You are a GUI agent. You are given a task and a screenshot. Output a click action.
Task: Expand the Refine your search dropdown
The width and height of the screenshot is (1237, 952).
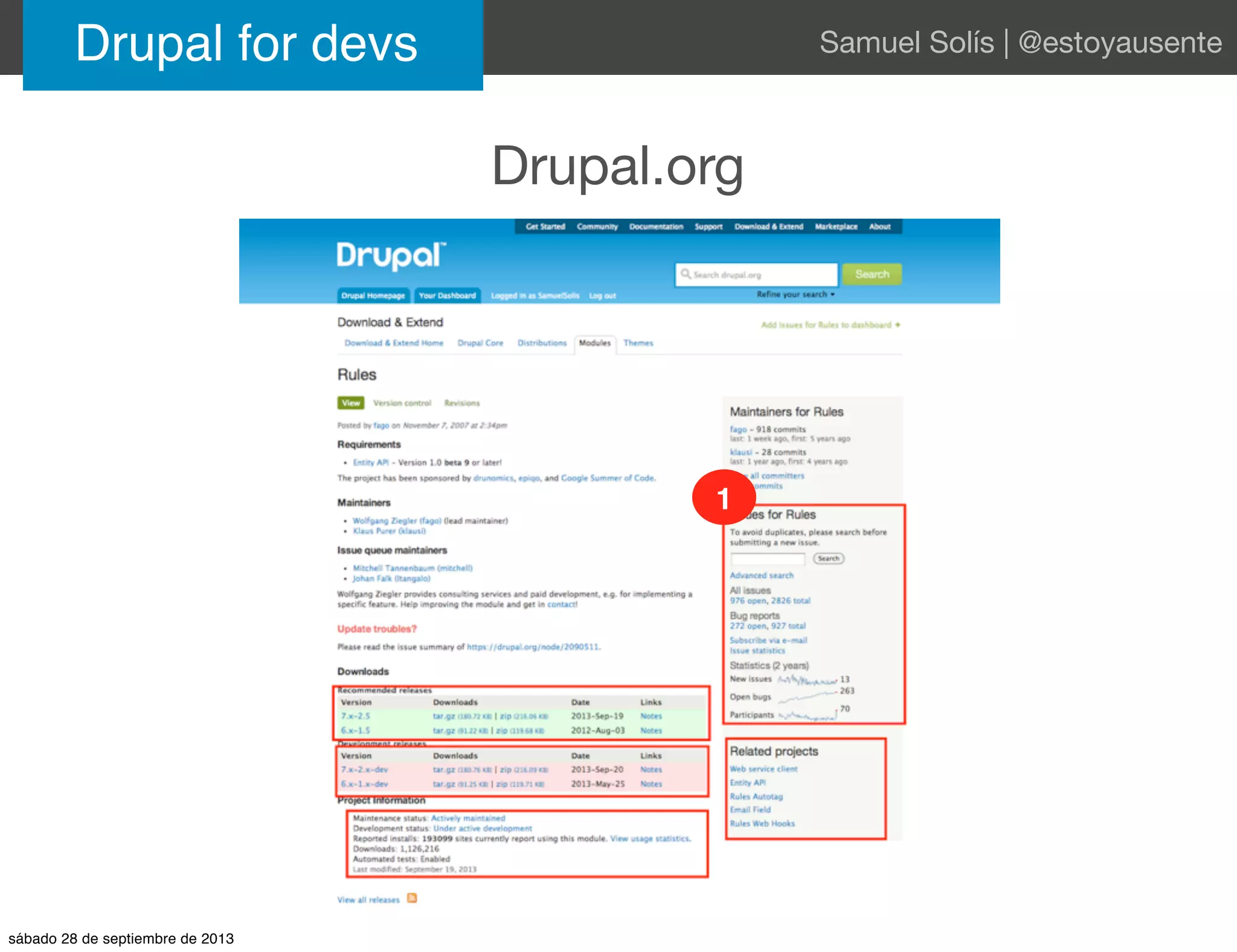(x=795, y=294)
